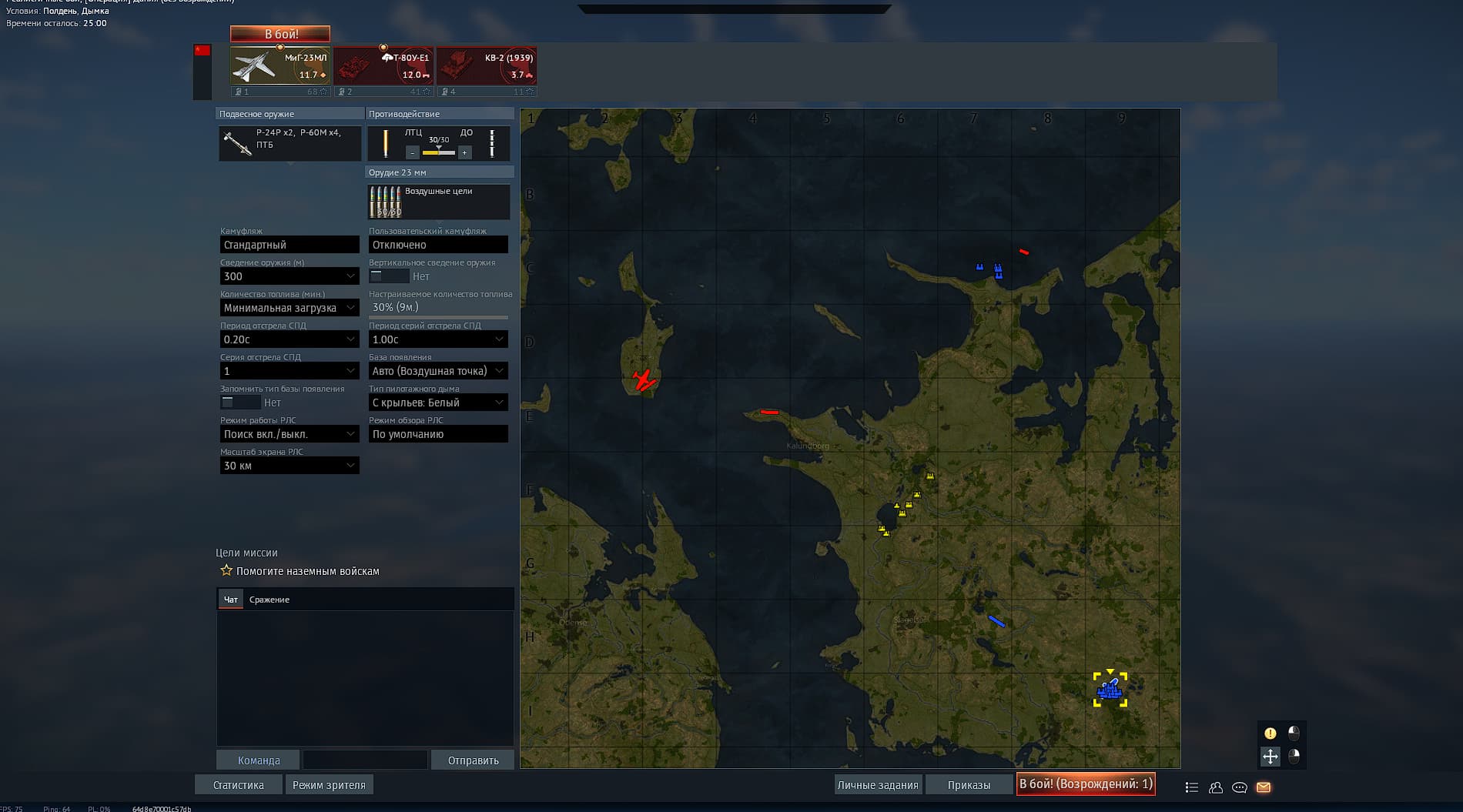Toggle remember spawn base type switch

pyautogui.click(x=239, y=403)
